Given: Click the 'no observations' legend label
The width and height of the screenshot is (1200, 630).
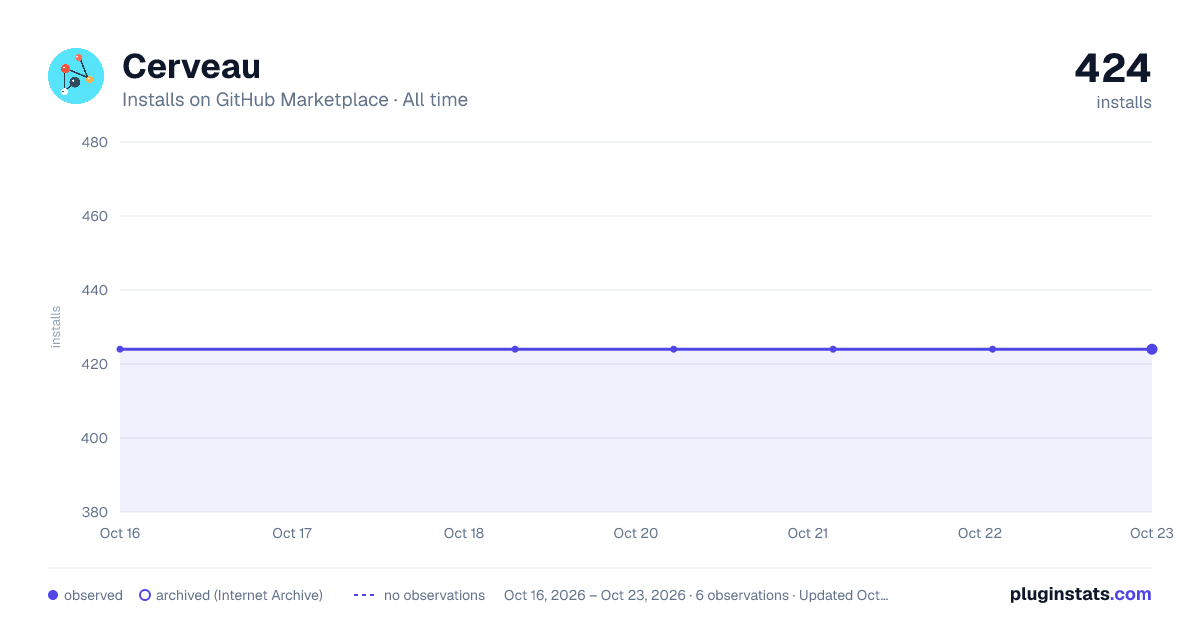Looking at the screenshot, I should tap(434, 595).
